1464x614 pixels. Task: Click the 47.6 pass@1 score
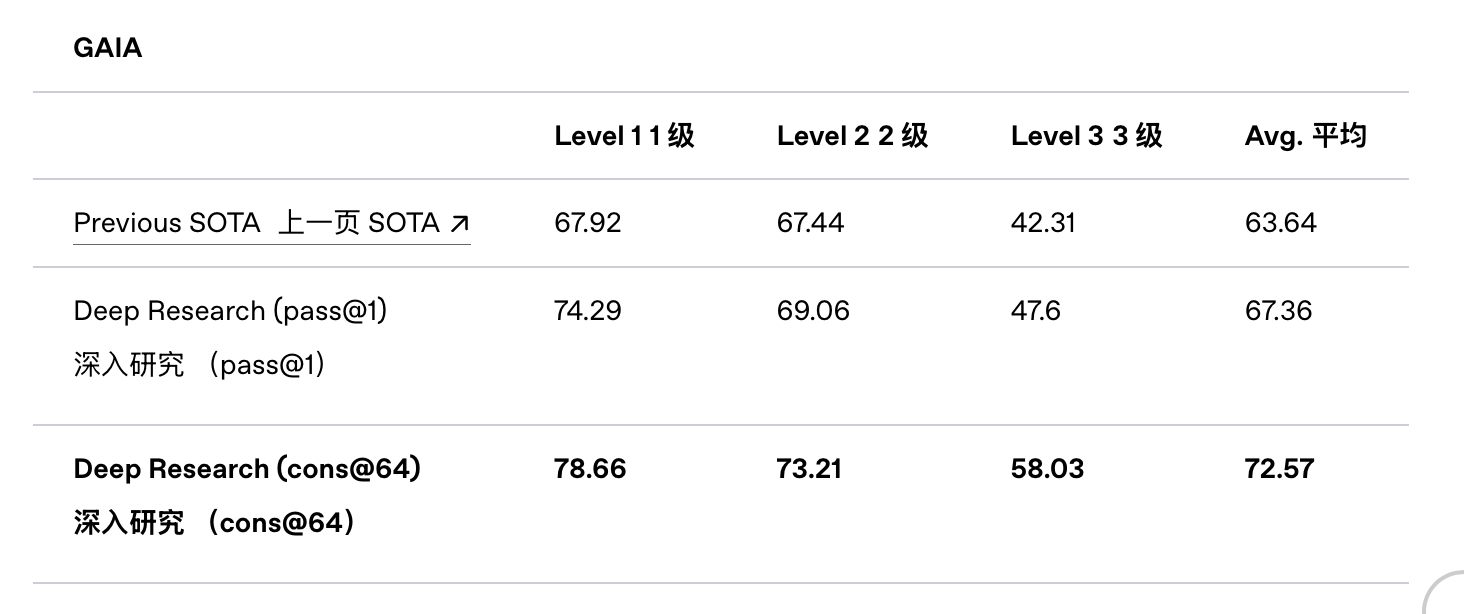[x=1035, y=311]
